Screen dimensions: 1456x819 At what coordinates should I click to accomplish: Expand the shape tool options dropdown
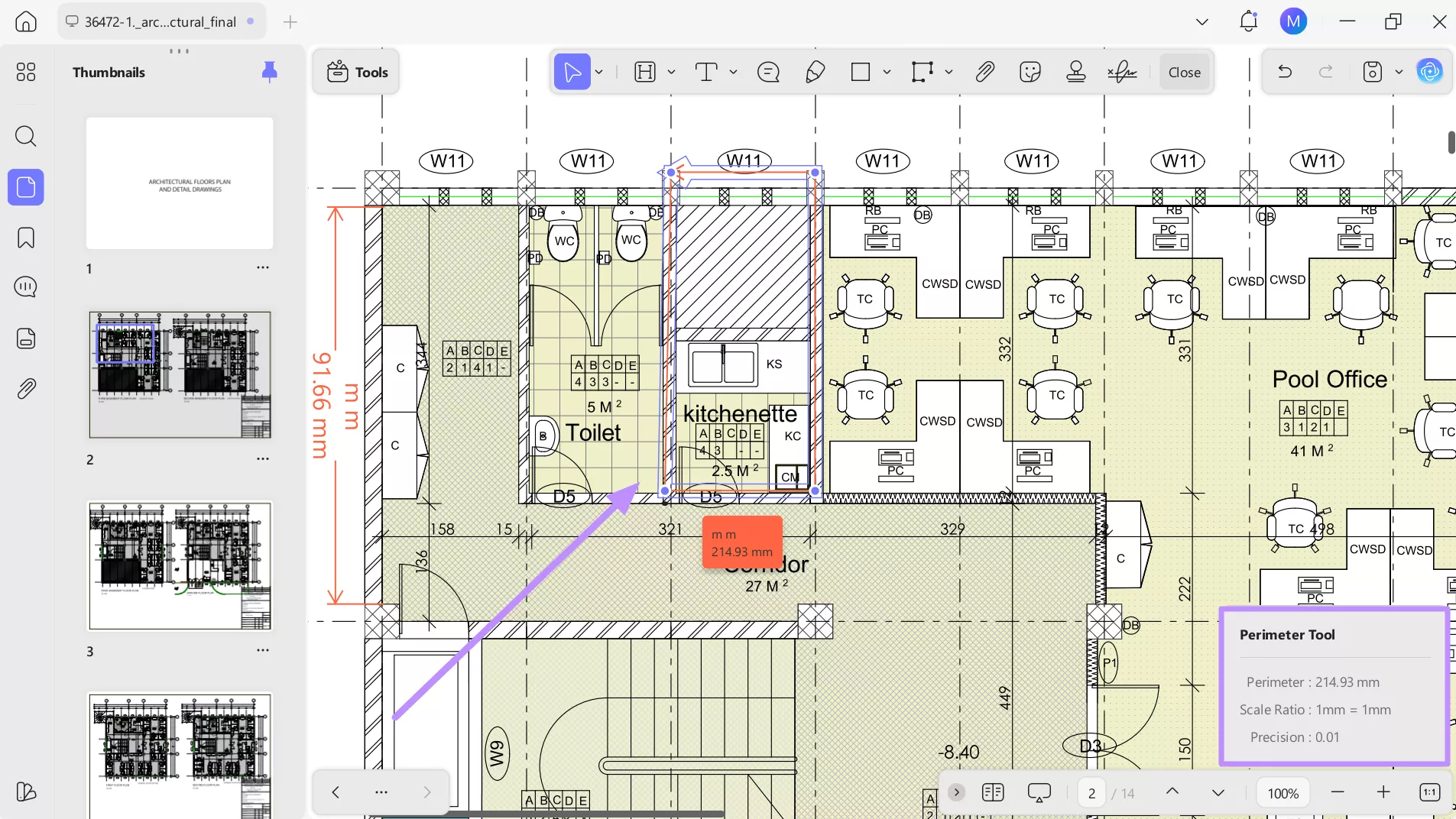[886, 73]
